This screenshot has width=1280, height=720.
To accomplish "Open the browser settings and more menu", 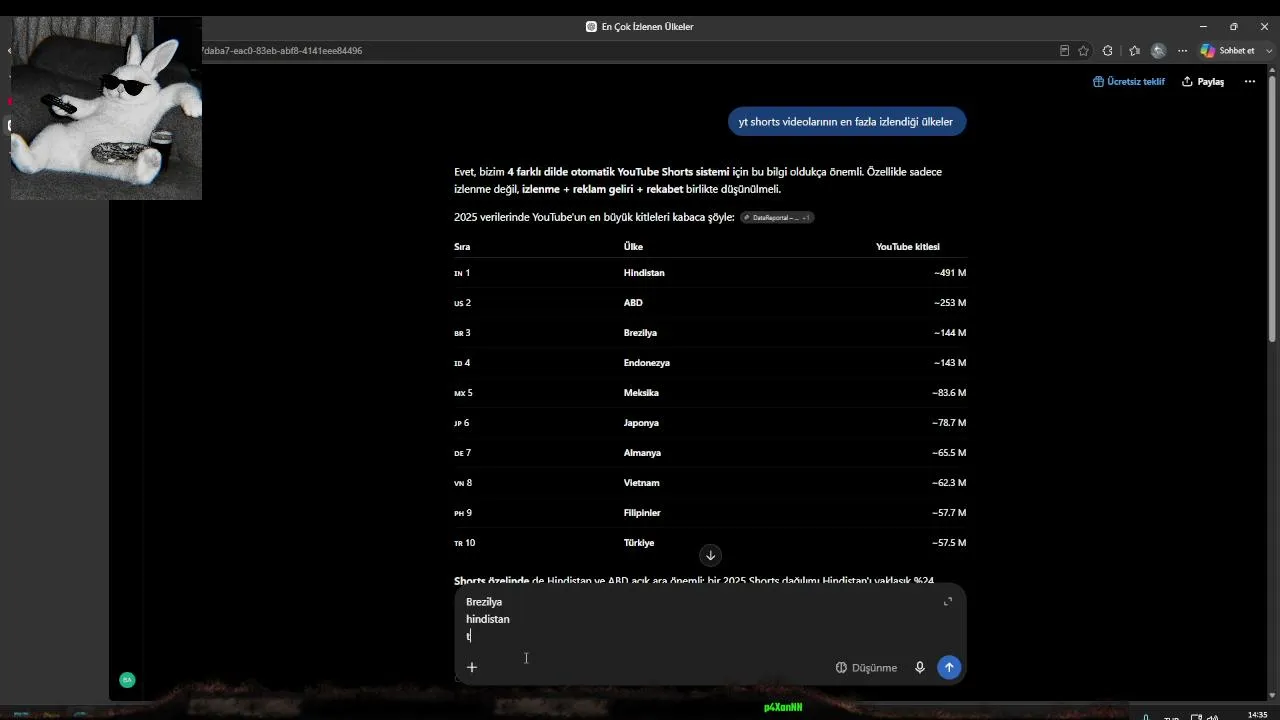I will pyautogui.click(x=1182, y=51).
